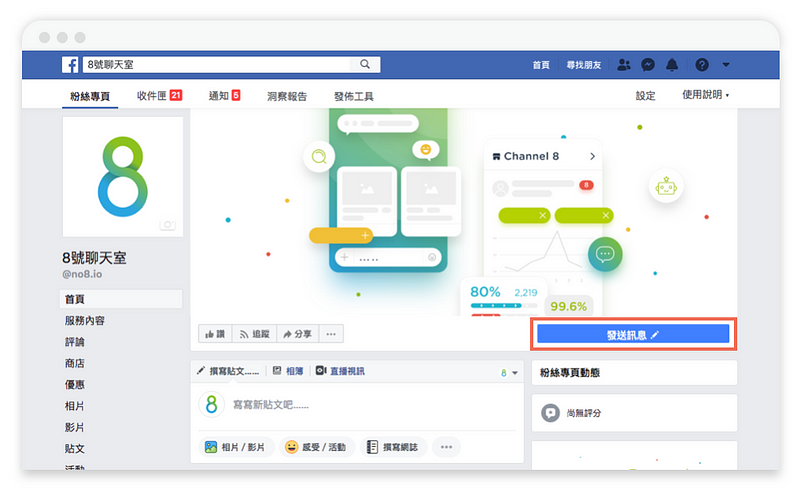
Task: Click the 相片 / 影片 button
Action: pyautogui.click(x=236, y=447)
